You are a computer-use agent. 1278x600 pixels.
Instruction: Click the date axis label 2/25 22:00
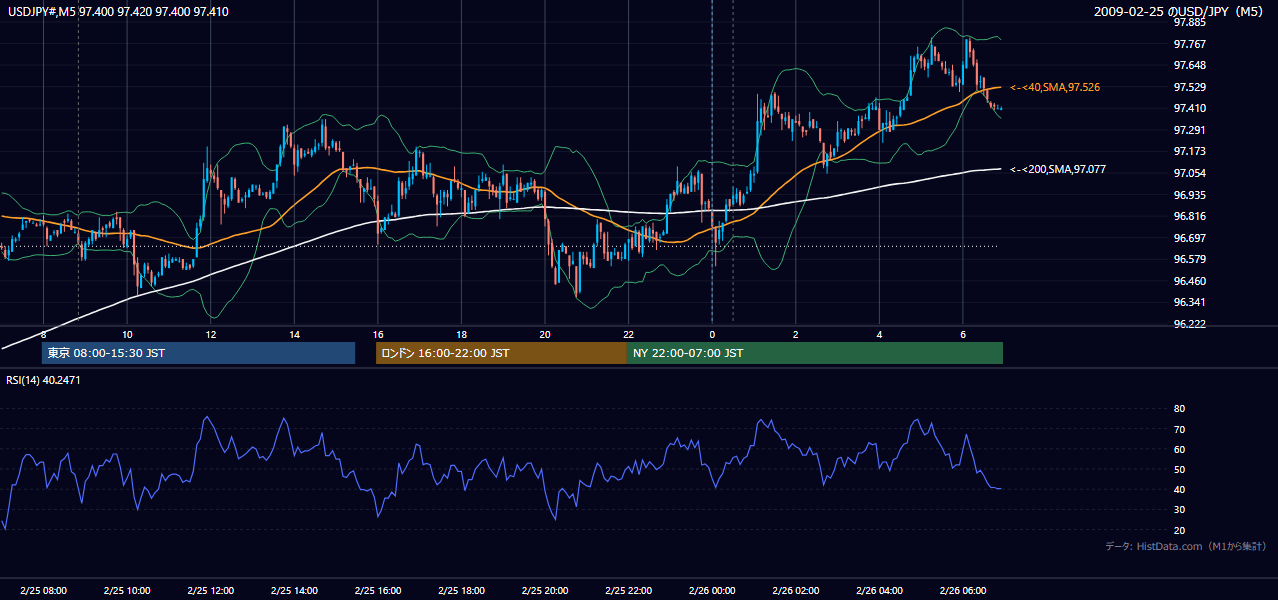coord(628,591)
